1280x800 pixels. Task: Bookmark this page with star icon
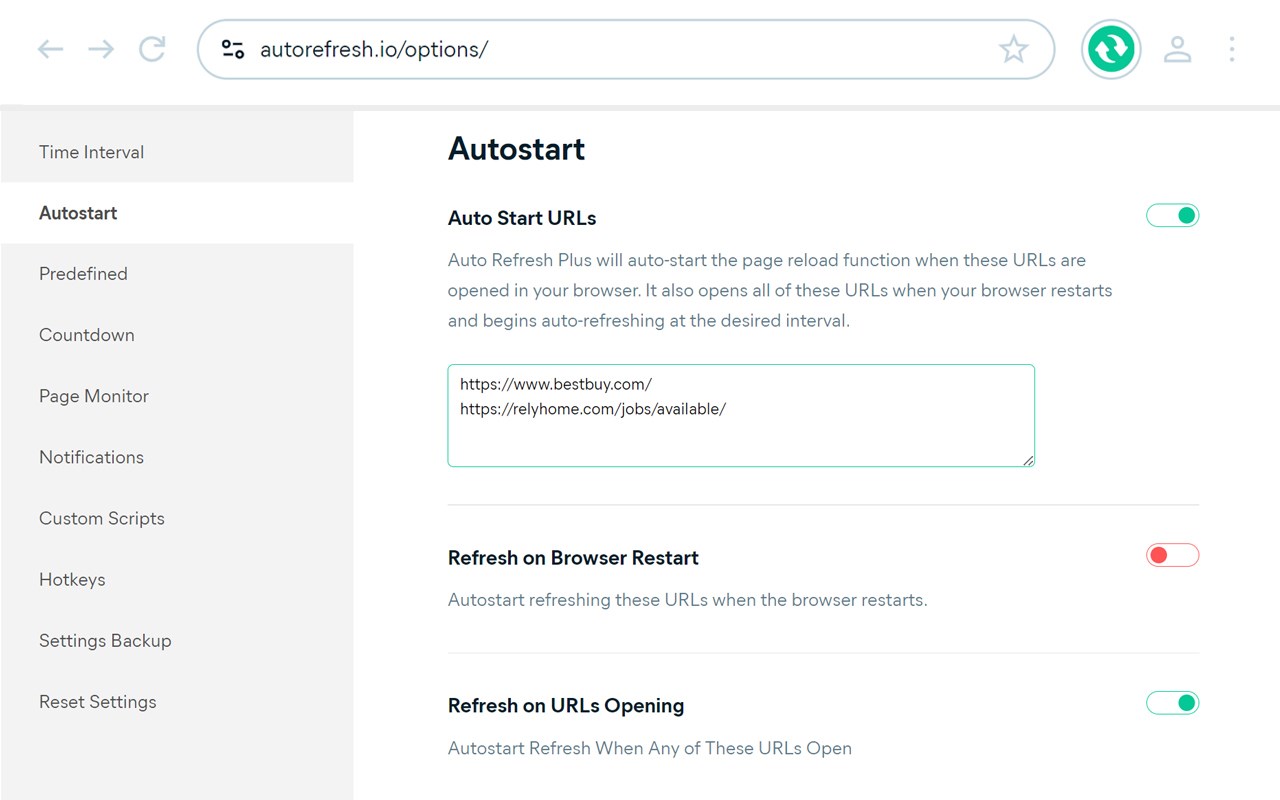1013,49
